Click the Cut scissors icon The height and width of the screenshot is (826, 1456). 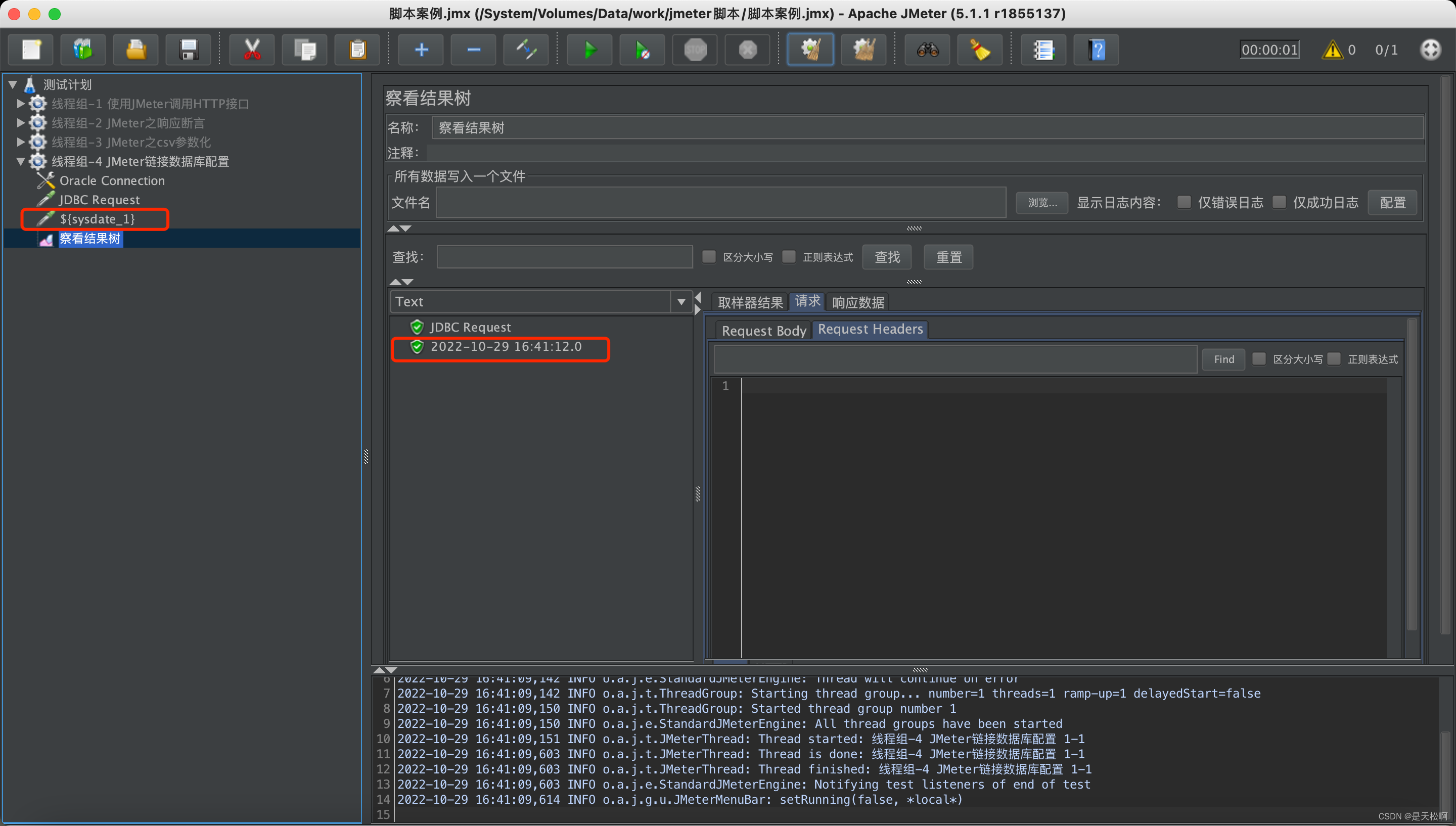click(x=252, y=50)
